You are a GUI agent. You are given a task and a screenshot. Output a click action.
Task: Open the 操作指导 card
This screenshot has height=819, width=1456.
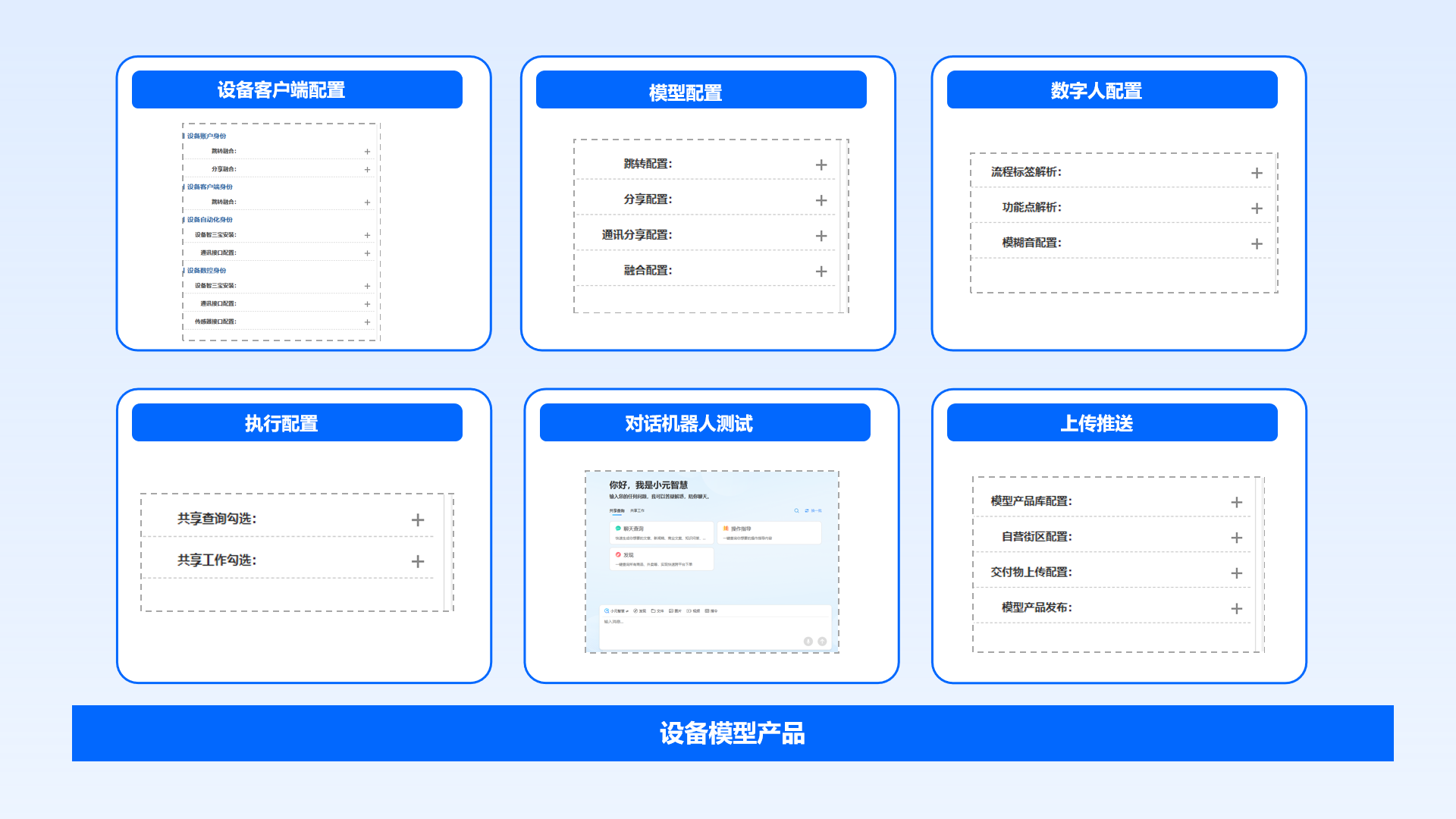[768, 532]
